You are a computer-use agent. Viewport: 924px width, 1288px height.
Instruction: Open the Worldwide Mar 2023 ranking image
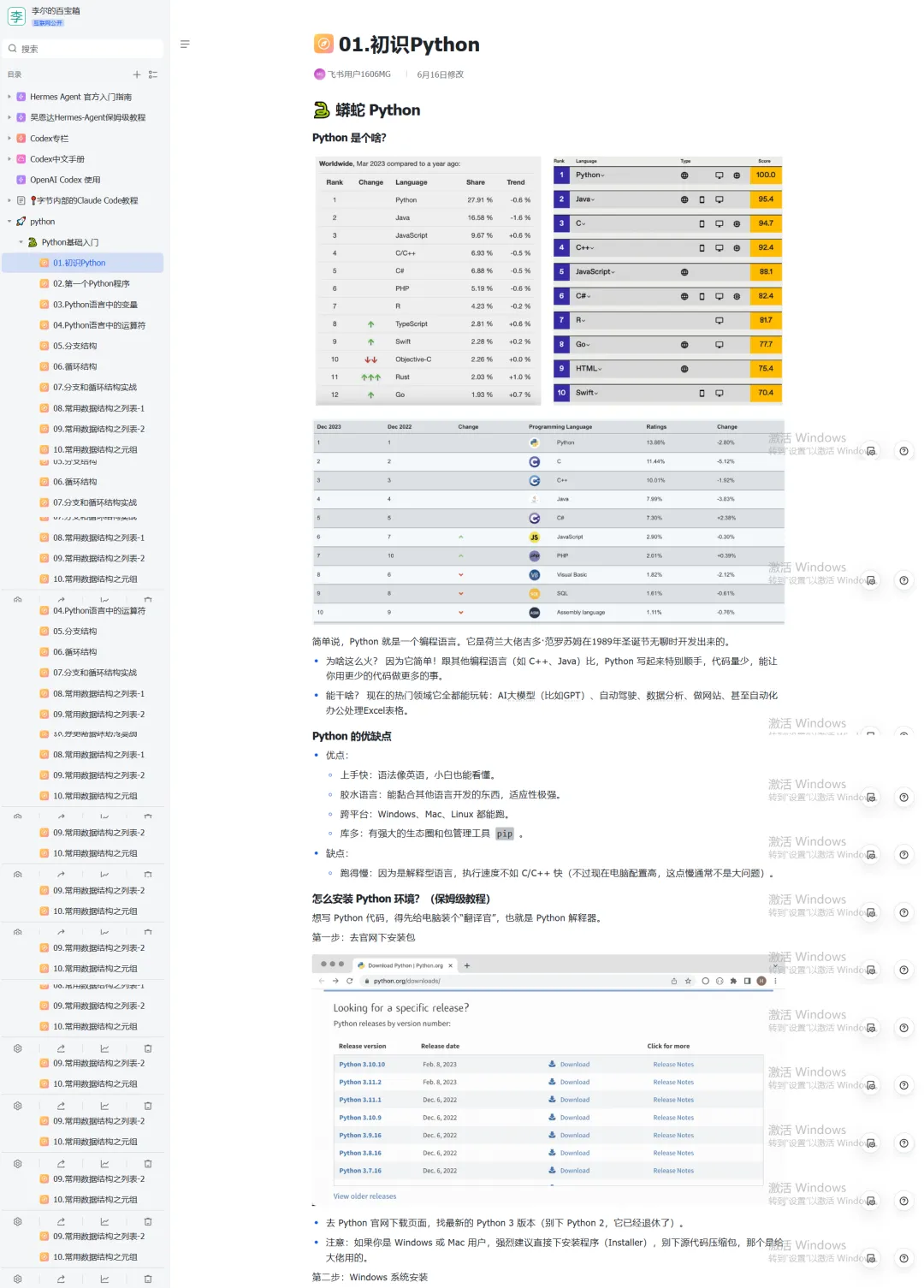428,280
